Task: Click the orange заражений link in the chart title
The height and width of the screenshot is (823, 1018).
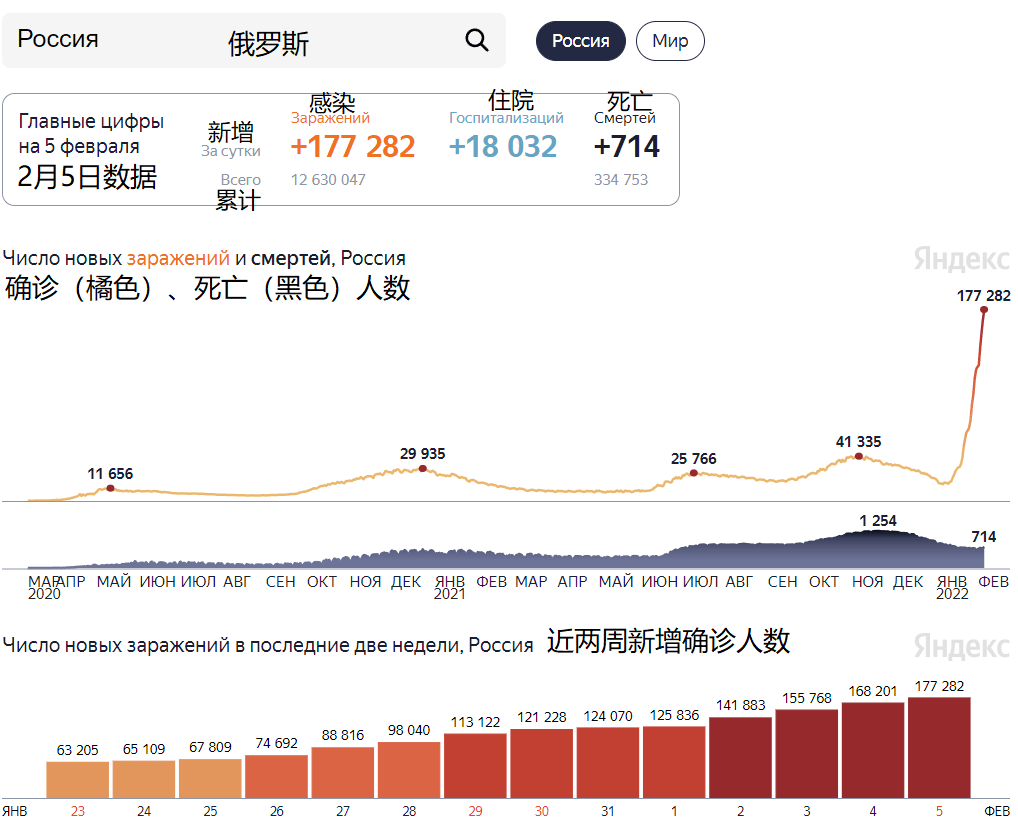Action: tap(180, 257)
